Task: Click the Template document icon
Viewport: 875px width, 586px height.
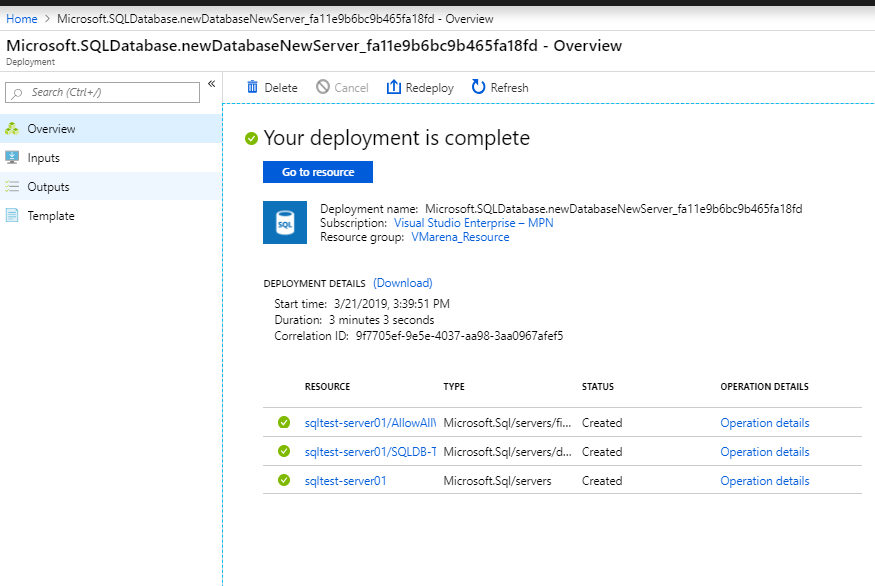Action: tap(12, 215)
